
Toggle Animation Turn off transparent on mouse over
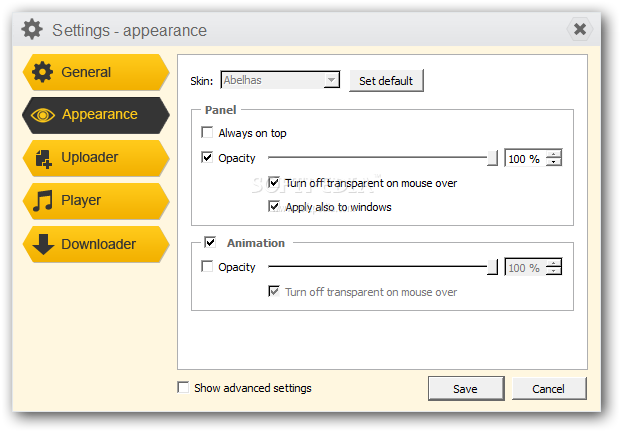(274, 291)
